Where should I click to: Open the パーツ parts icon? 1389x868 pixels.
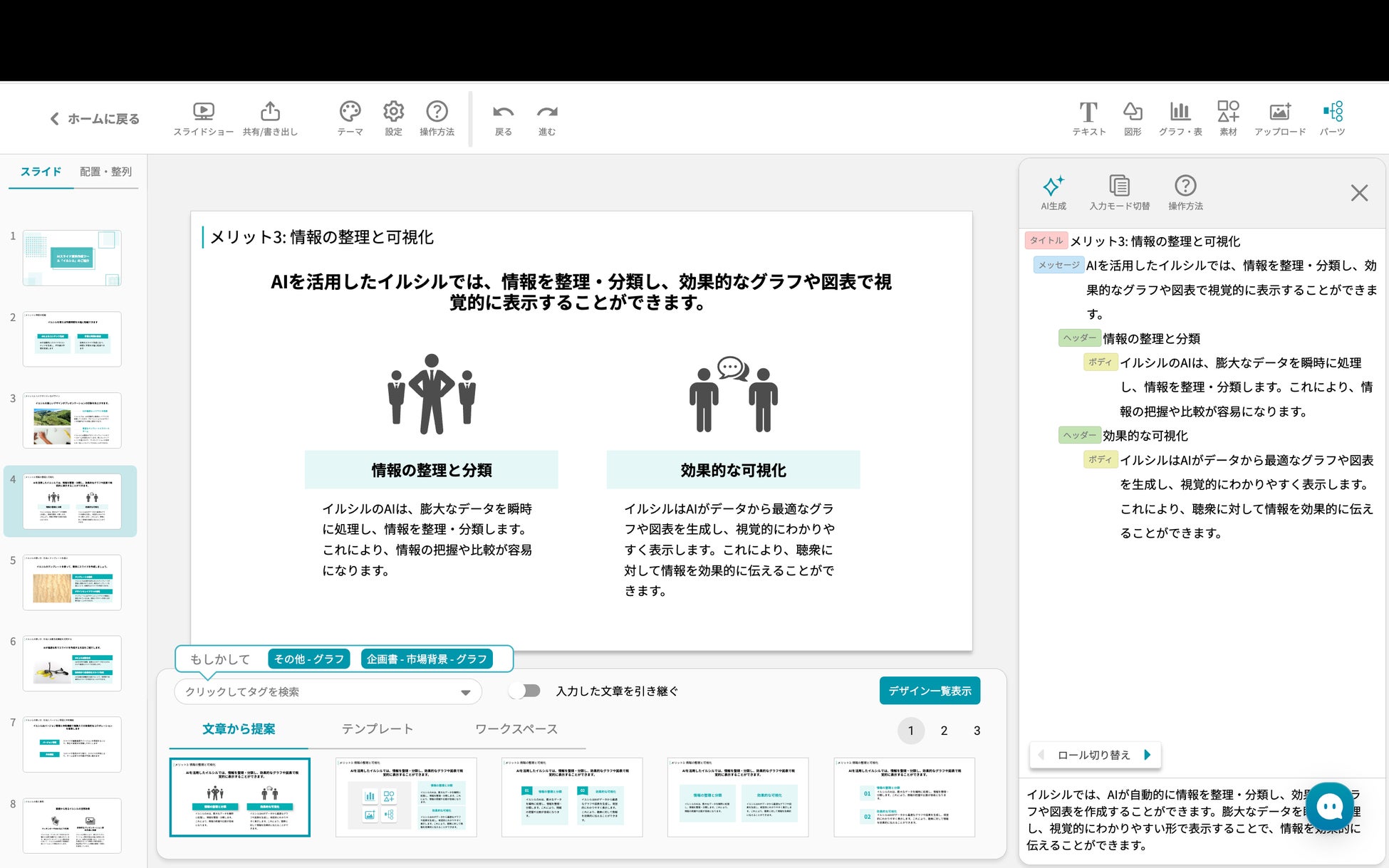[x=1332, y=112]
